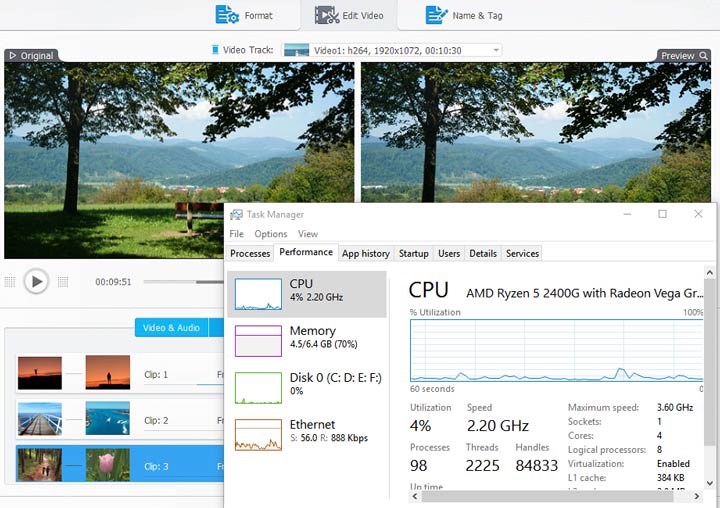Open the App history tab
This screenshot has height=508, width=720.
coord(366,253)
